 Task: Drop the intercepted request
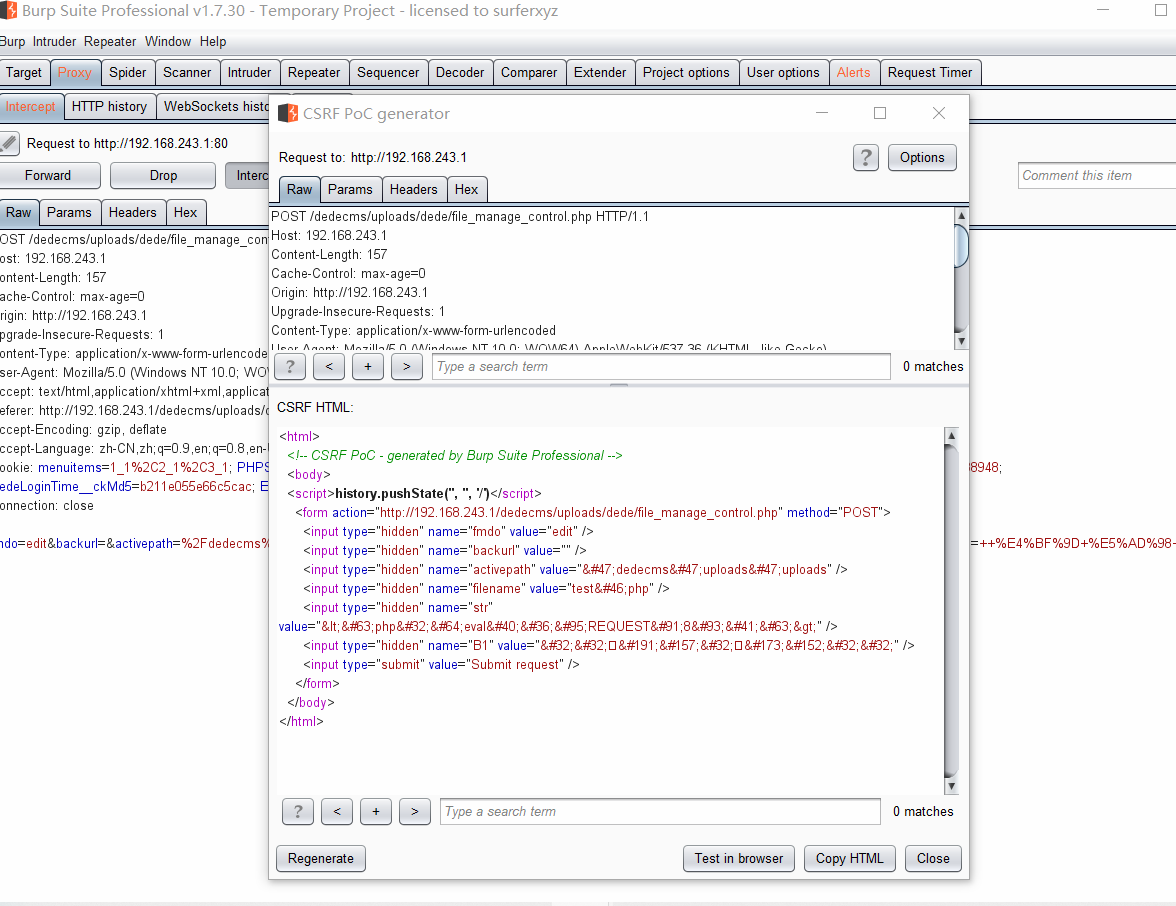[163, 176]
